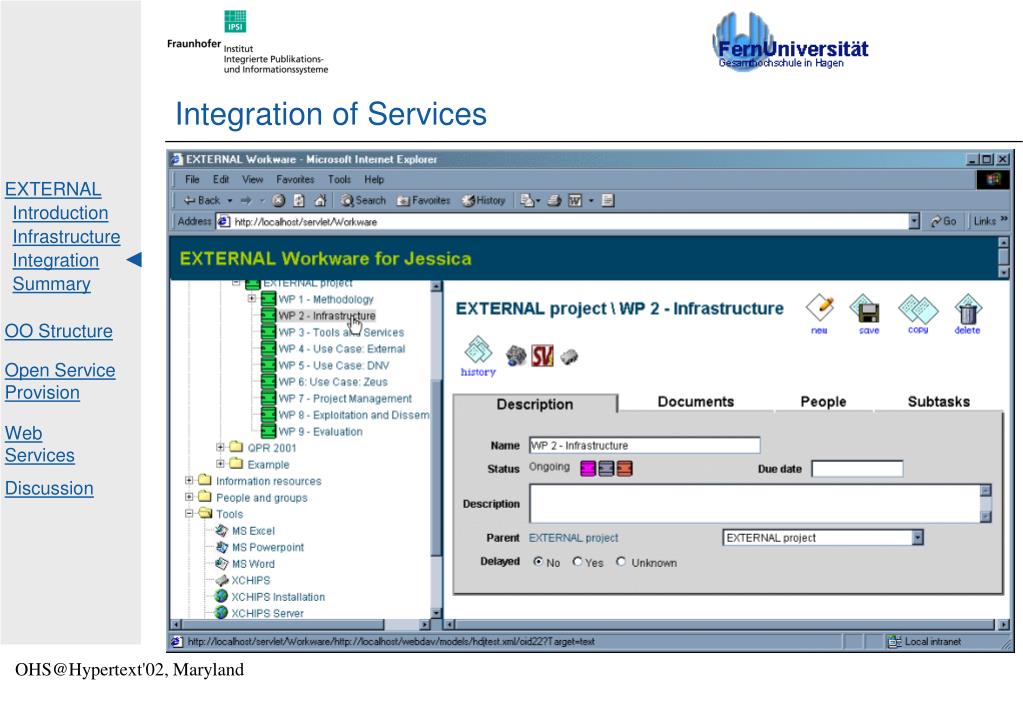
Task: Select MS Powerpoint in the Tools tree
Action: [267, 547]
